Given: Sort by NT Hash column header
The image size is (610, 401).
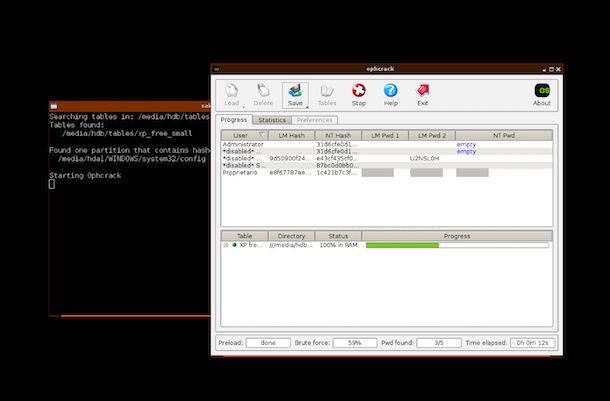Looking at the screenshot, I should [x=338, y=135].
